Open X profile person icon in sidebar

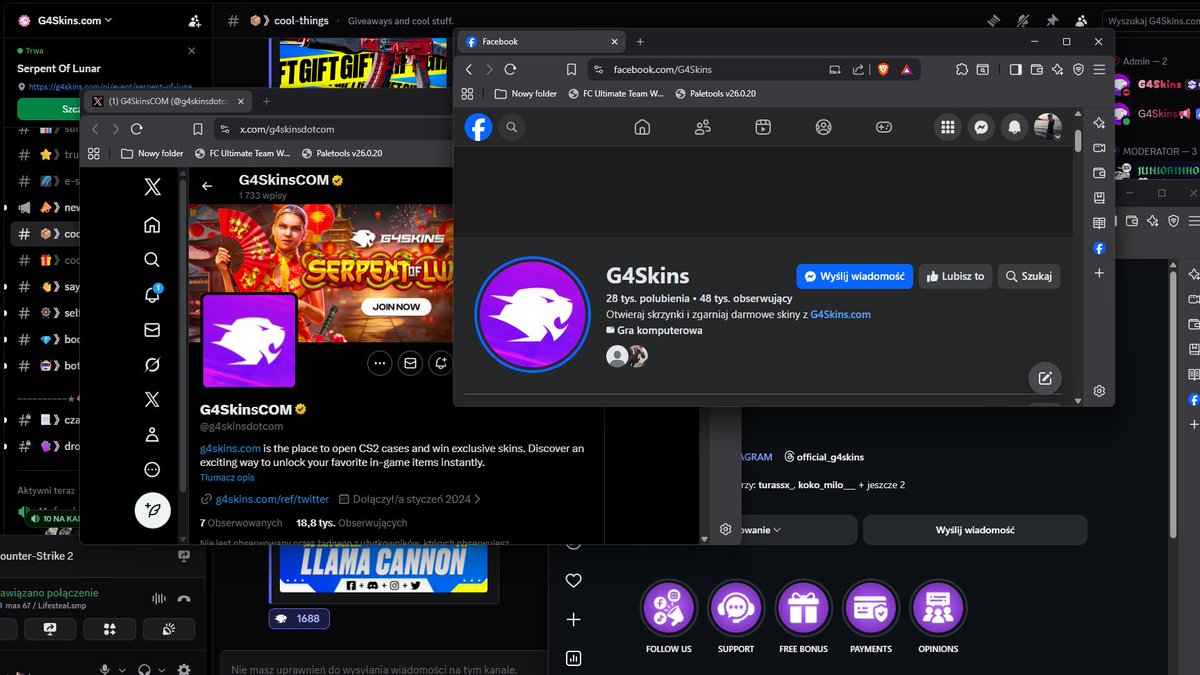[152, 434]
